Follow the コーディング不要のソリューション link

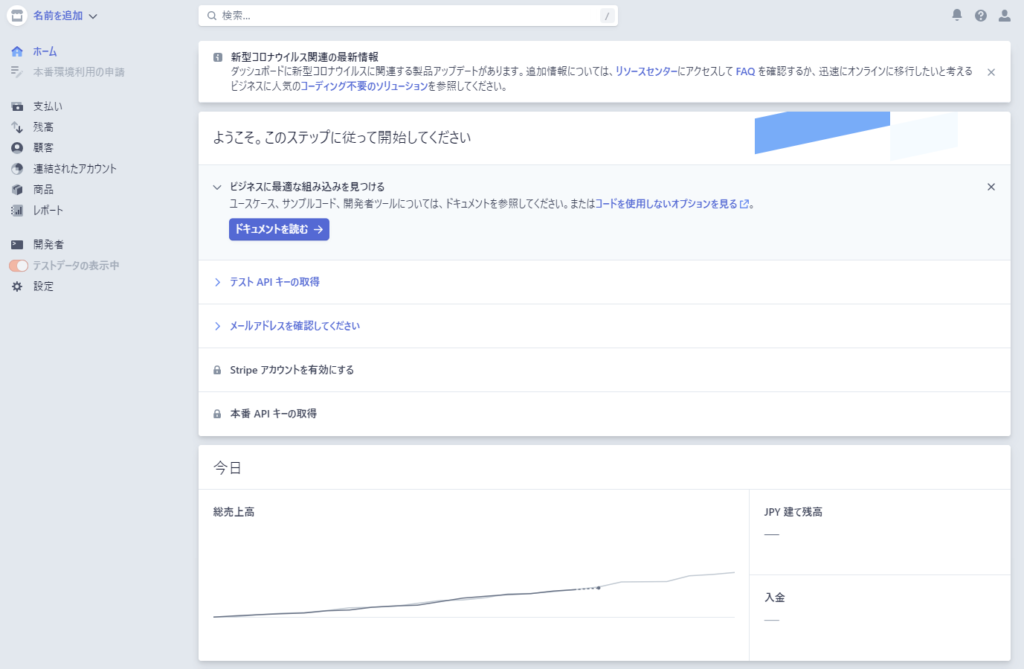point(364,86)
